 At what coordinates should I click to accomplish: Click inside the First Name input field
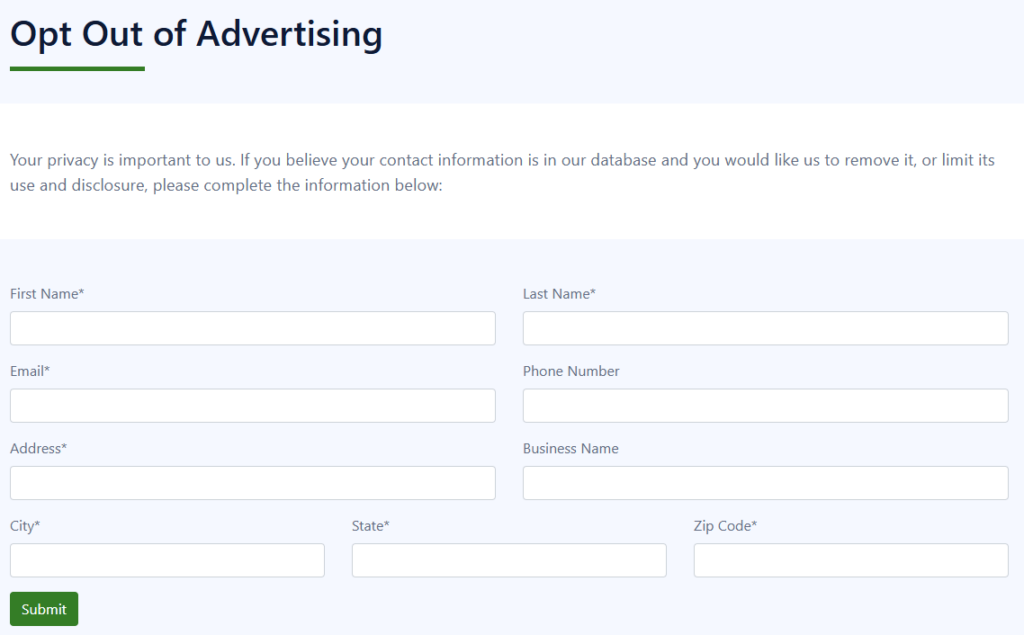pyautogui.click(x=252, y=328)
